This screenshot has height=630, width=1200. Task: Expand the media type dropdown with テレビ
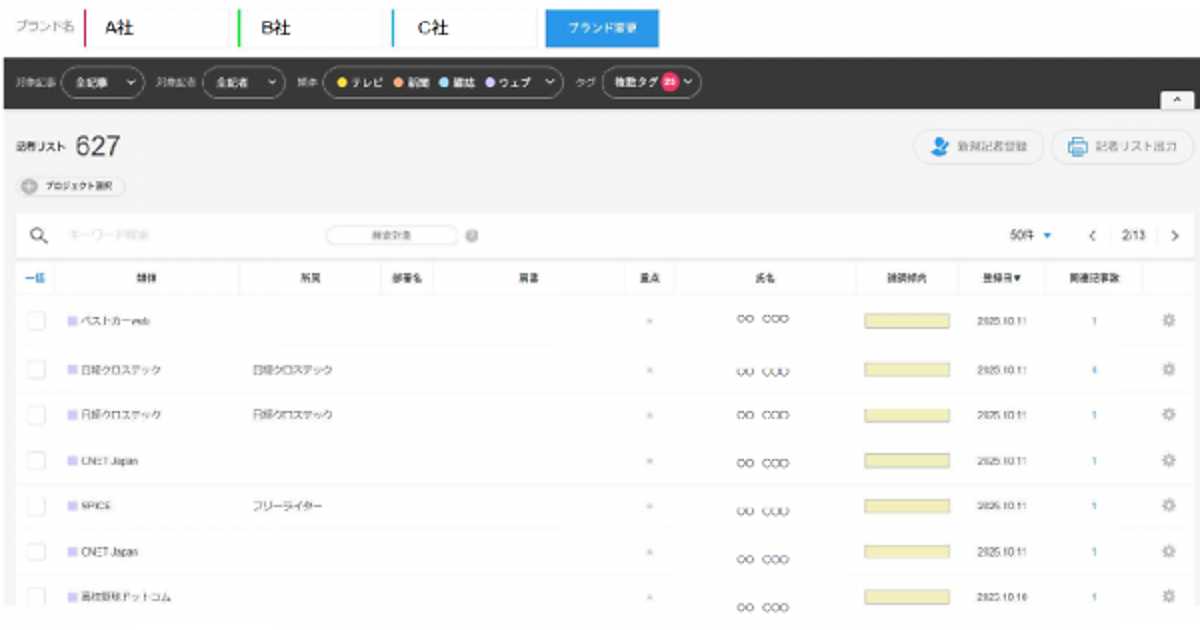pyautogui.click(x=444, y=83)
